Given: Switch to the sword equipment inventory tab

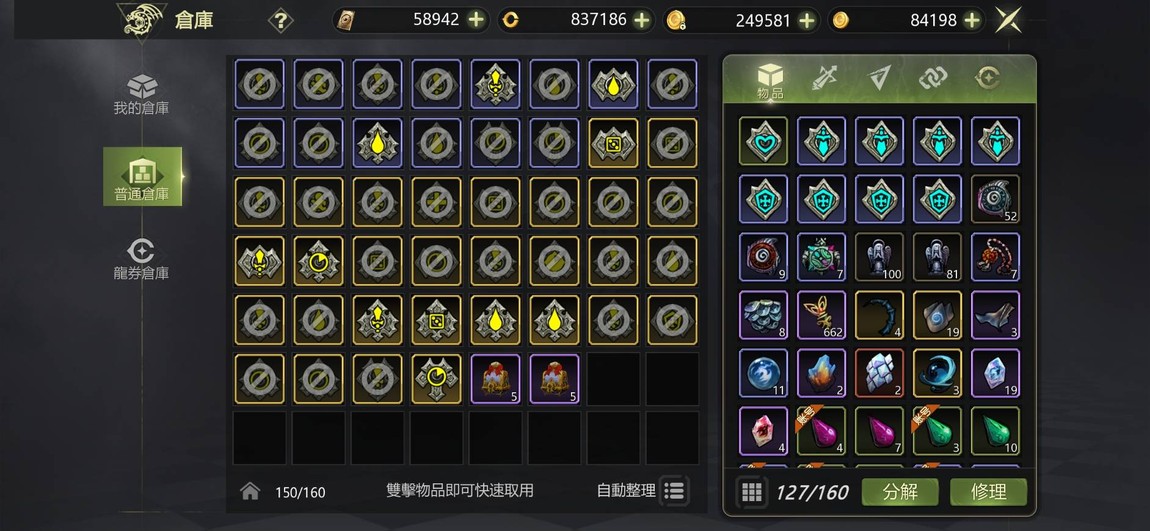Looking at the screenshot, I should 824,78.
